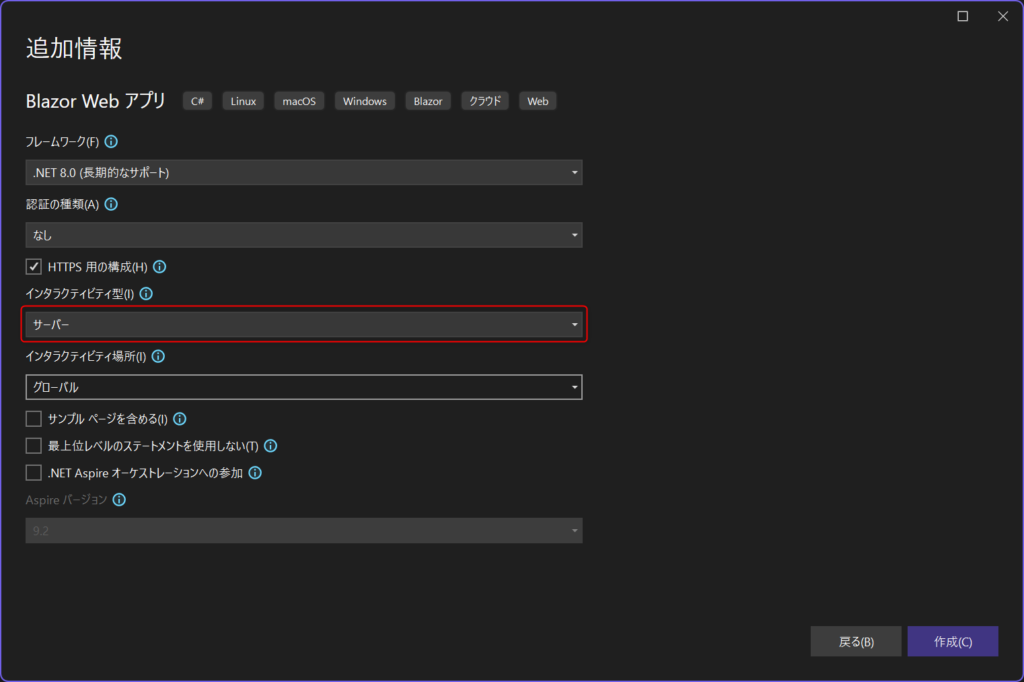Click info icon next to インタラクティビティ場所

158,356
